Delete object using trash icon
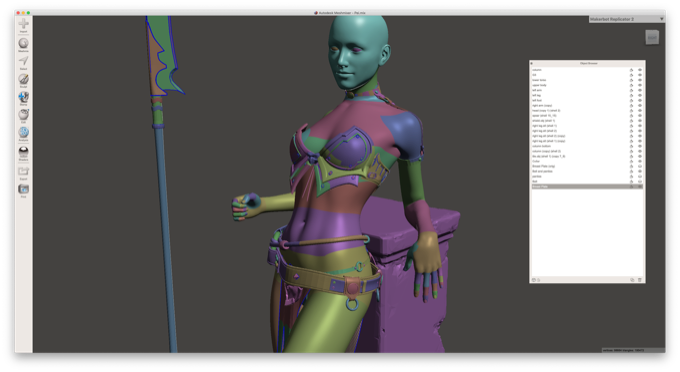Viewport: 680px width, 372px height. [x=640, y=280]
